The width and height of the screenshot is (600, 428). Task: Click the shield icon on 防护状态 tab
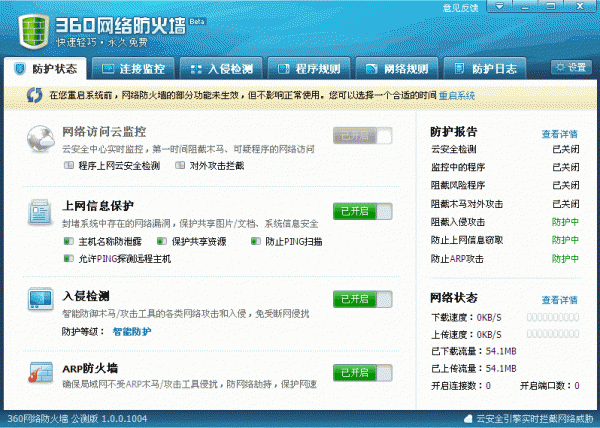point(20,69)
